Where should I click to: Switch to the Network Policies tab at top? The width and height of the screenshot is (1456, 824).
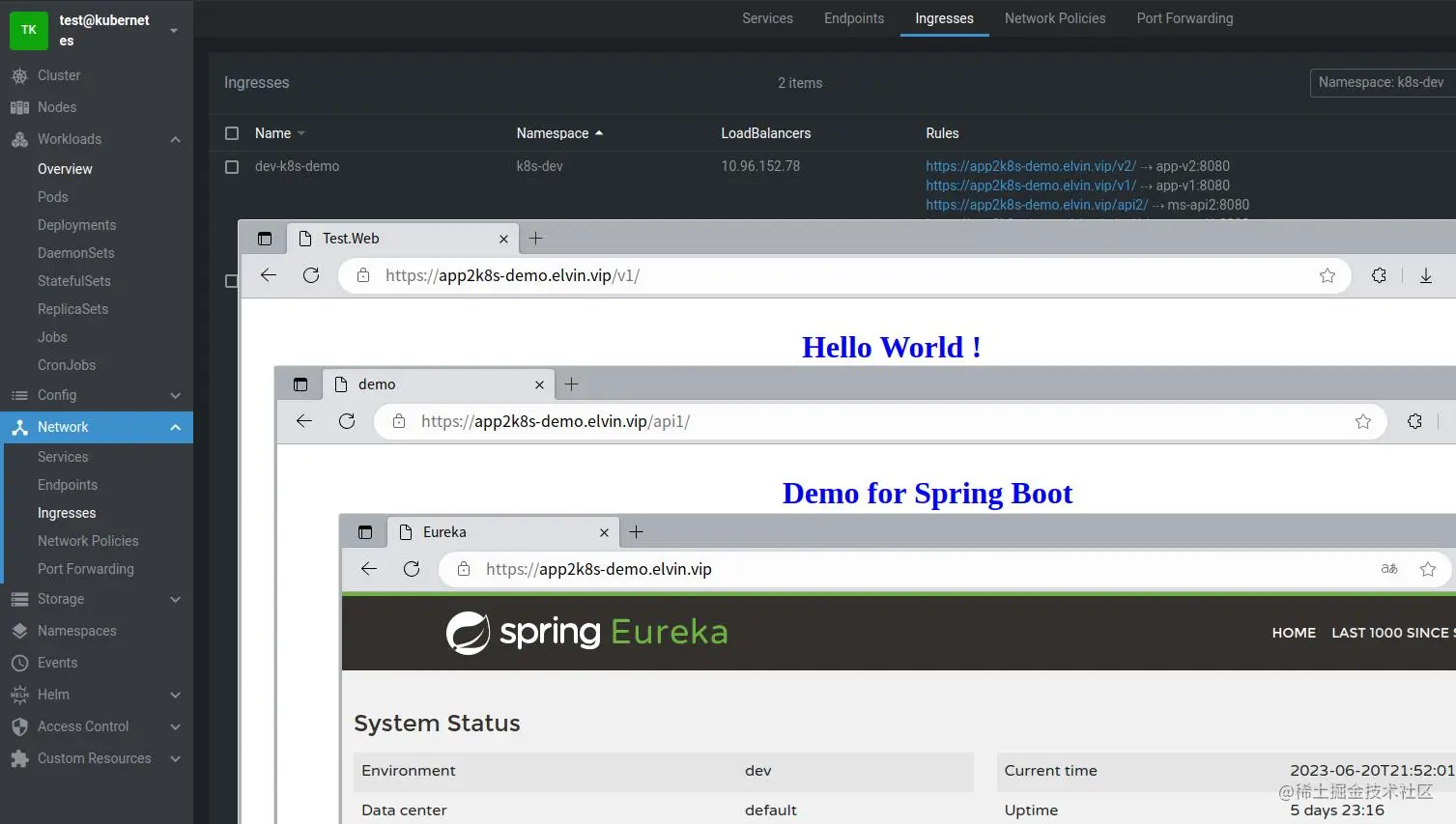1055,18
